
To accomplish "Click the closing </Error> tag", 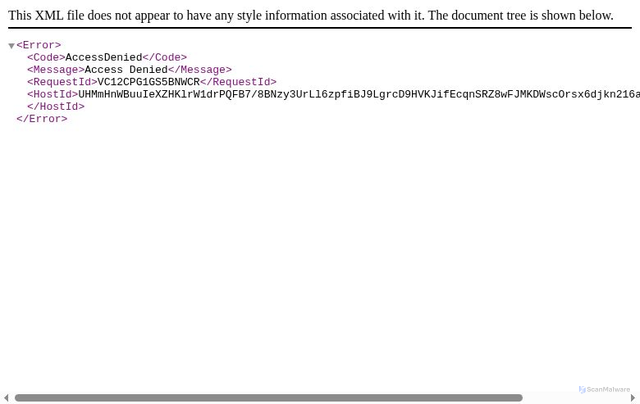I will [42, 119].
